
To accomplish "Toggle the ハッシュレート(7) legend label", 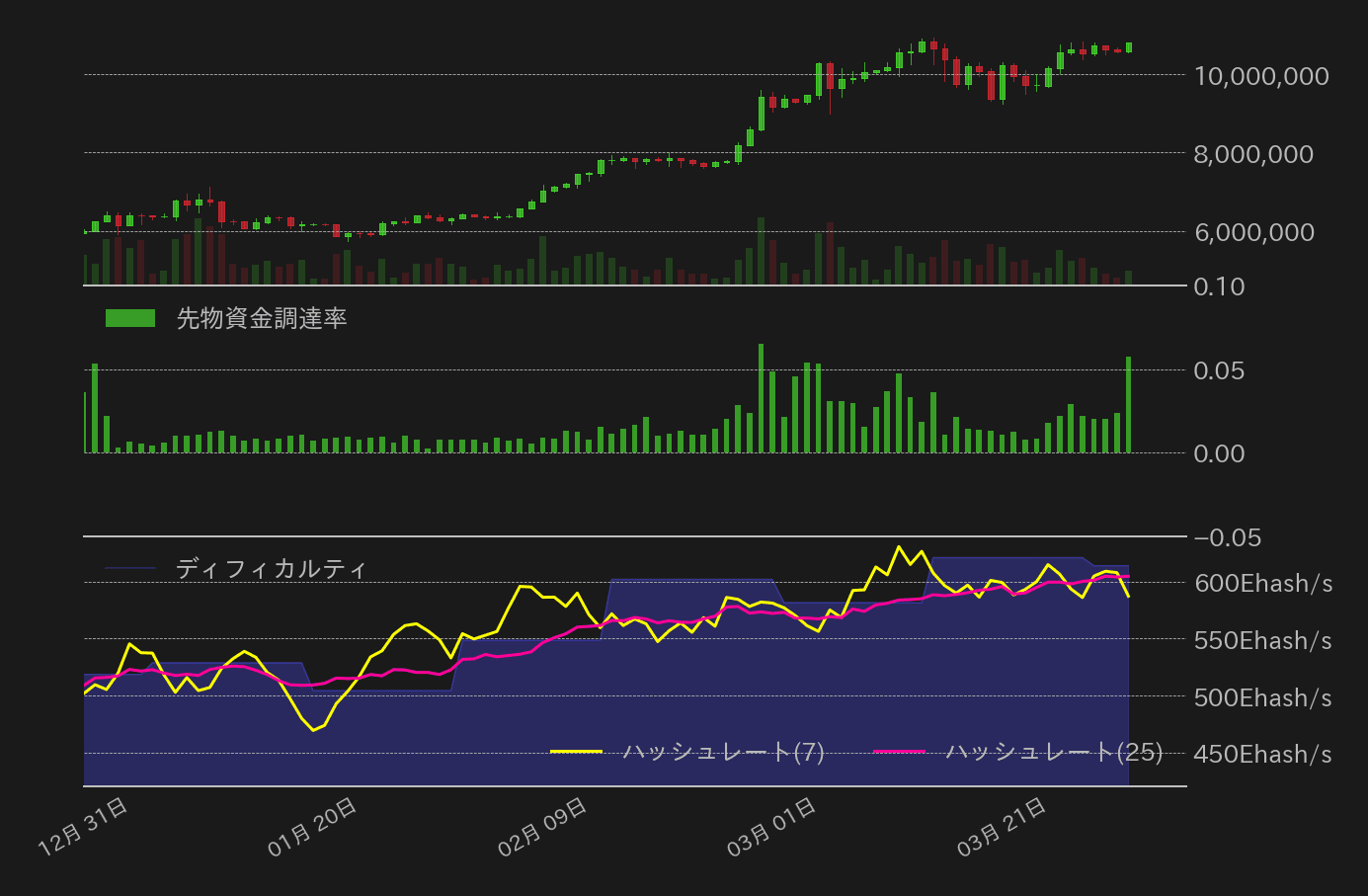I will (x=724, y=752).
